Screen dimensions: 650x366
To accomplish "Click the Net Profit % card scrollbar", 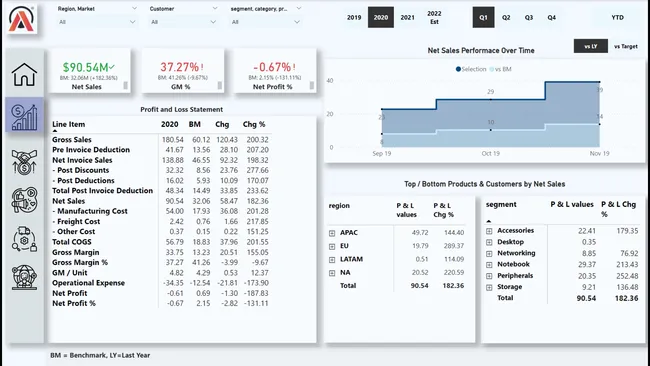I will pyautogui.click(x=312, y=85).
